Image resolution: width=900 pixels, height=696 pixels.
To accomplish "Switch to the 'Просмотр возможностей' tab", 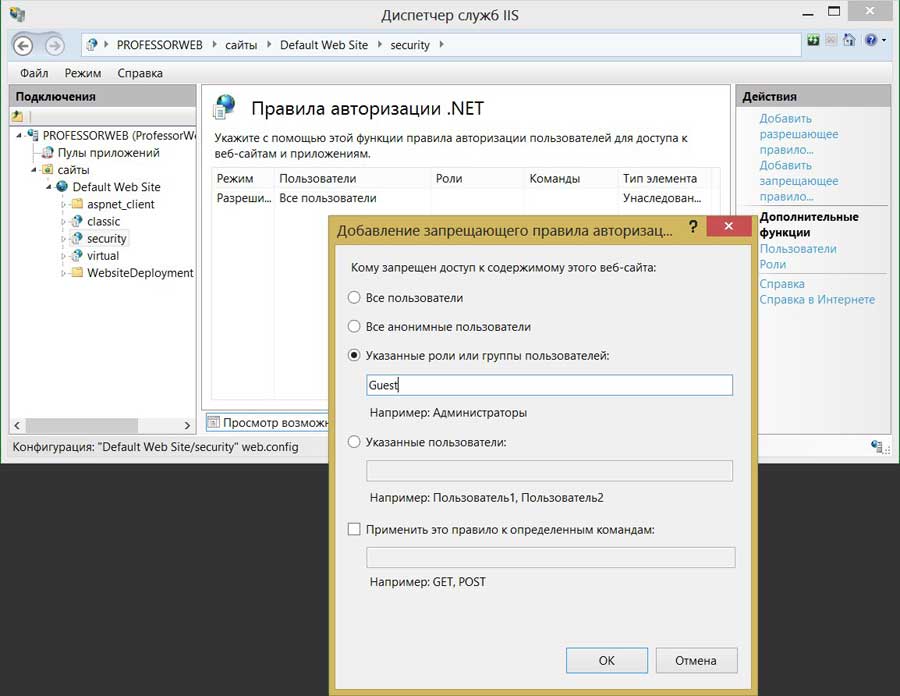I will coord(267,422).
